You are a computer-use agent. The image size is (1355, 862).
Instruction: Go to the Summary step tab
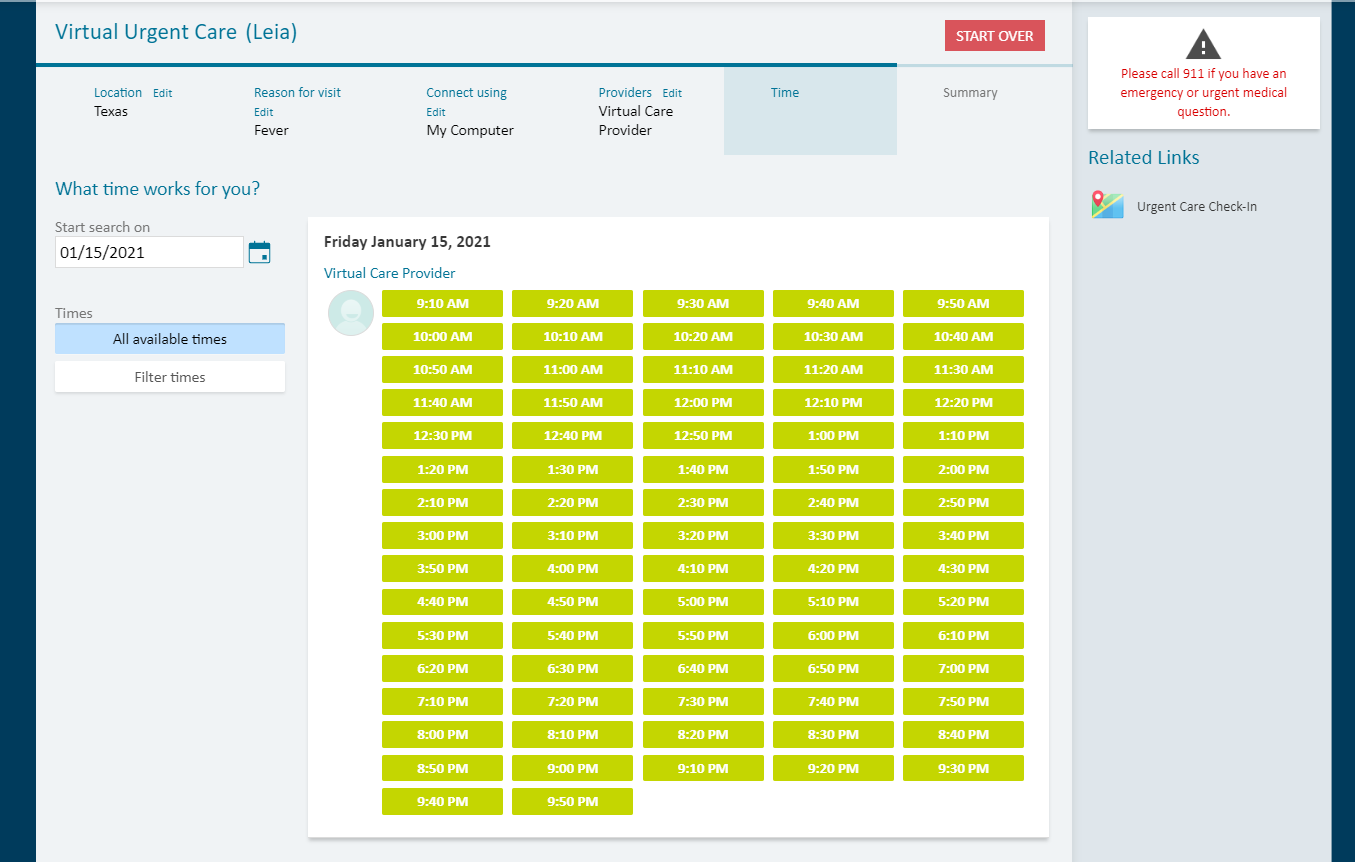[970, 93]
